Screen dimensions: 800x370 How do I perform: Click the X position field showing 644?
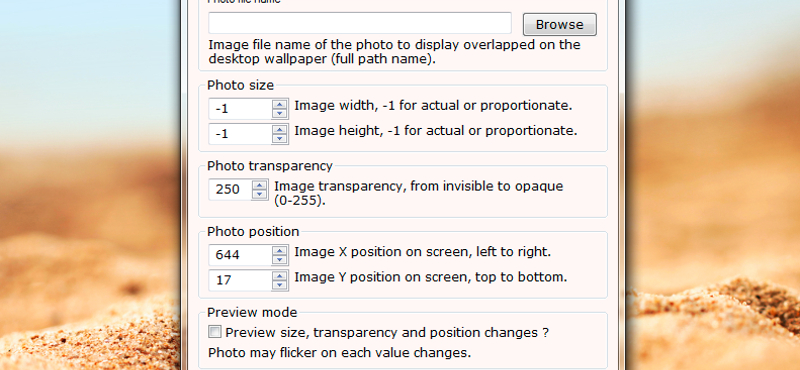(x=240, y=255)
